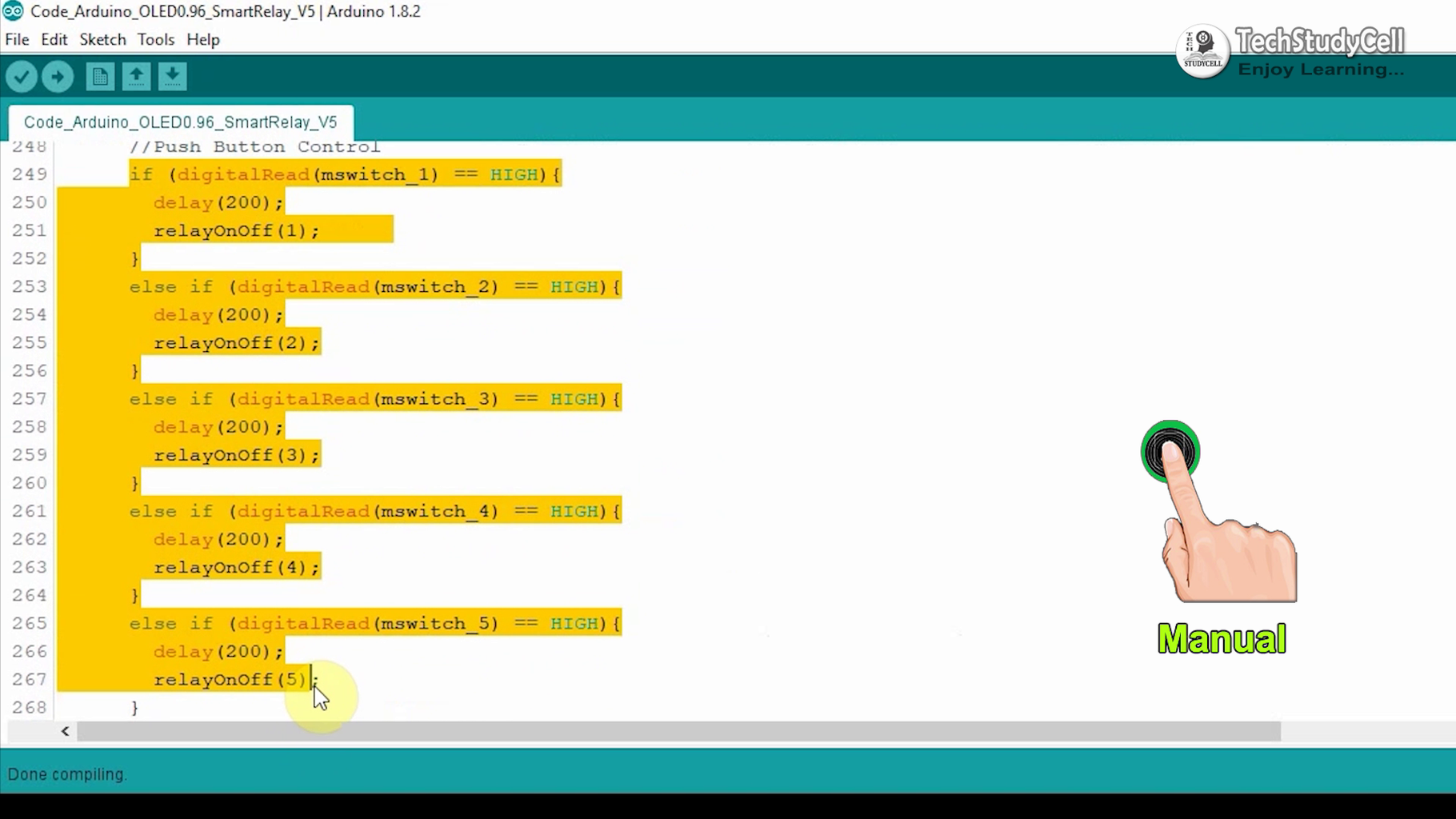
Task: Open the Help menu
Action: pyautogui.click(x=202, y=39)
